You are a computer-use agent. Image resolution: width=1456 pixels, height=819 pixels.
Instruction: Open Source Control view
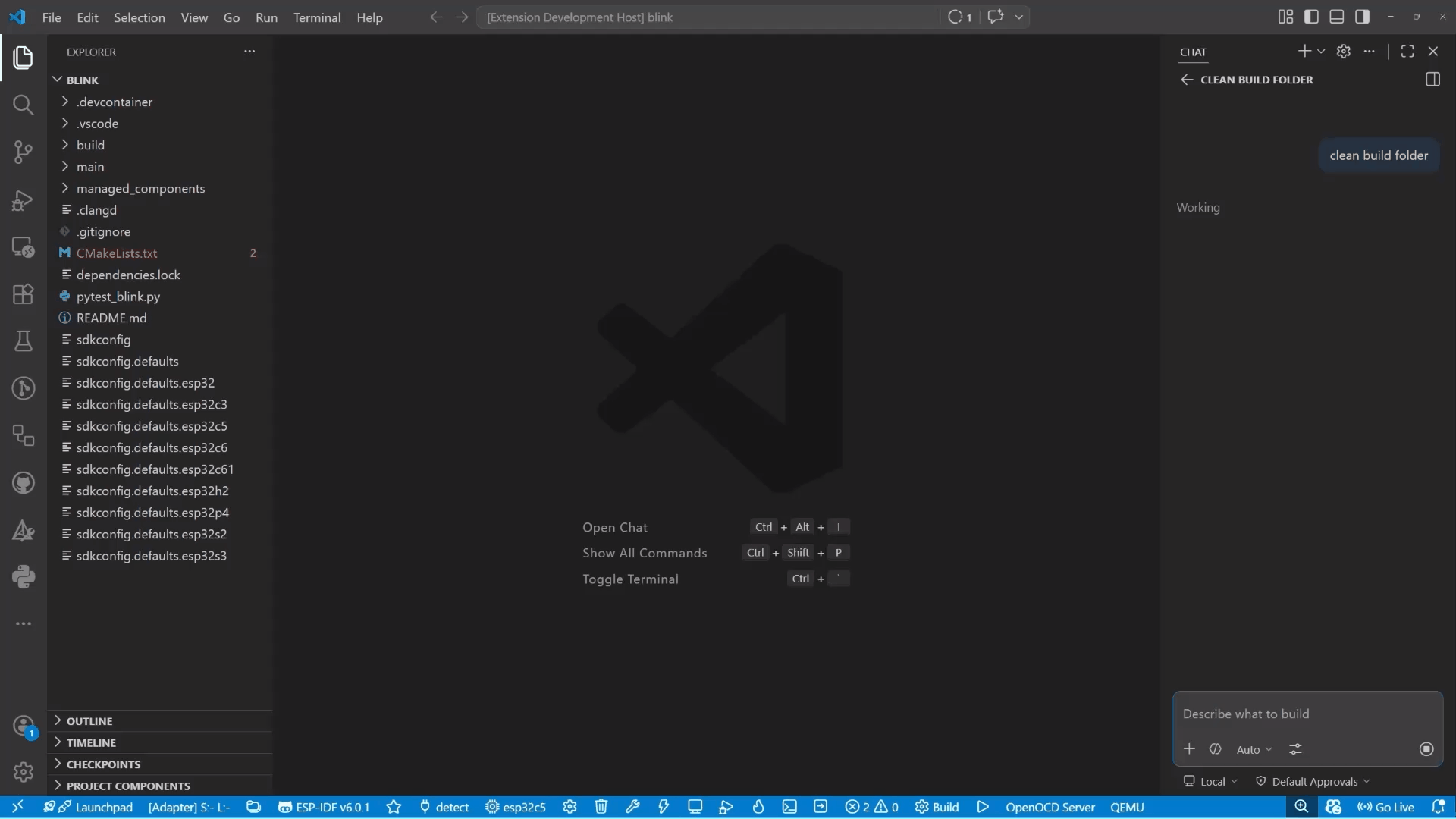point(24,152)
